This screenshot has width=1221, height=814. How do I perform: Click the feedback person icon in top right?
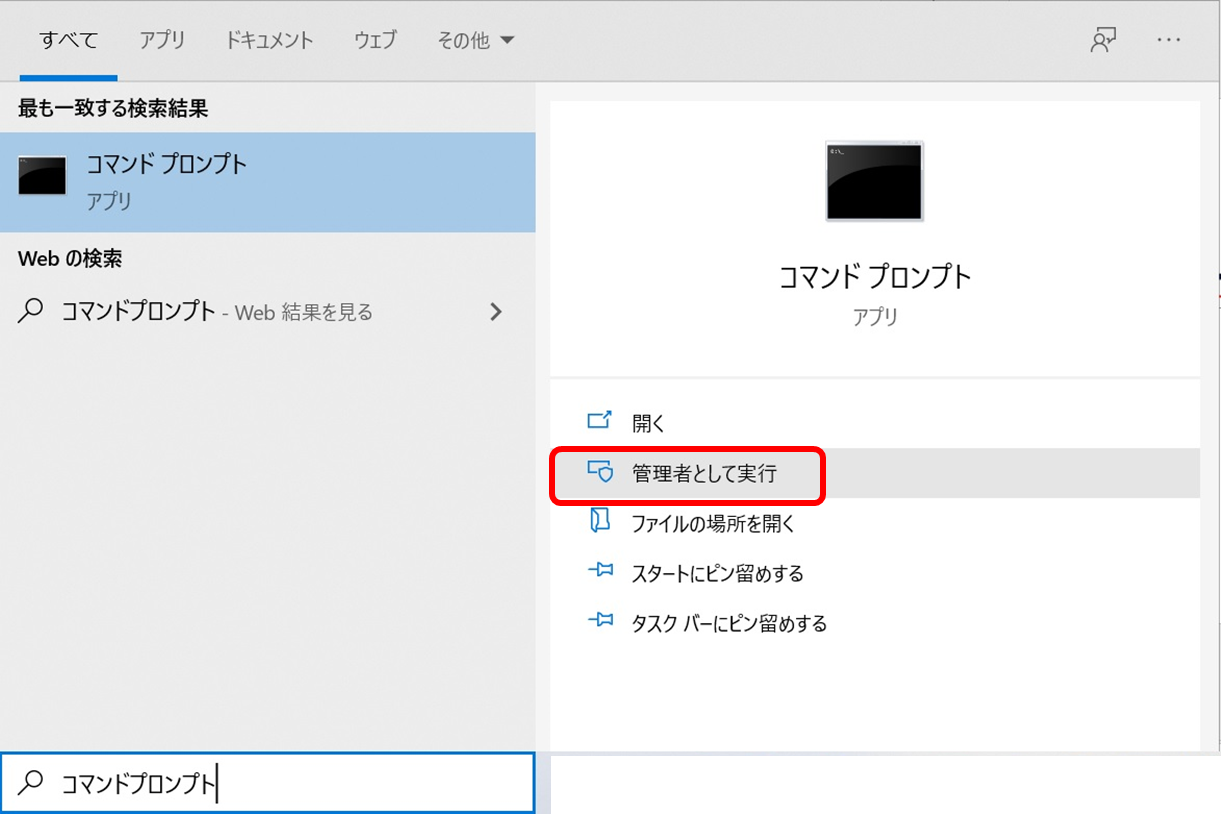tap(1102, 39)
